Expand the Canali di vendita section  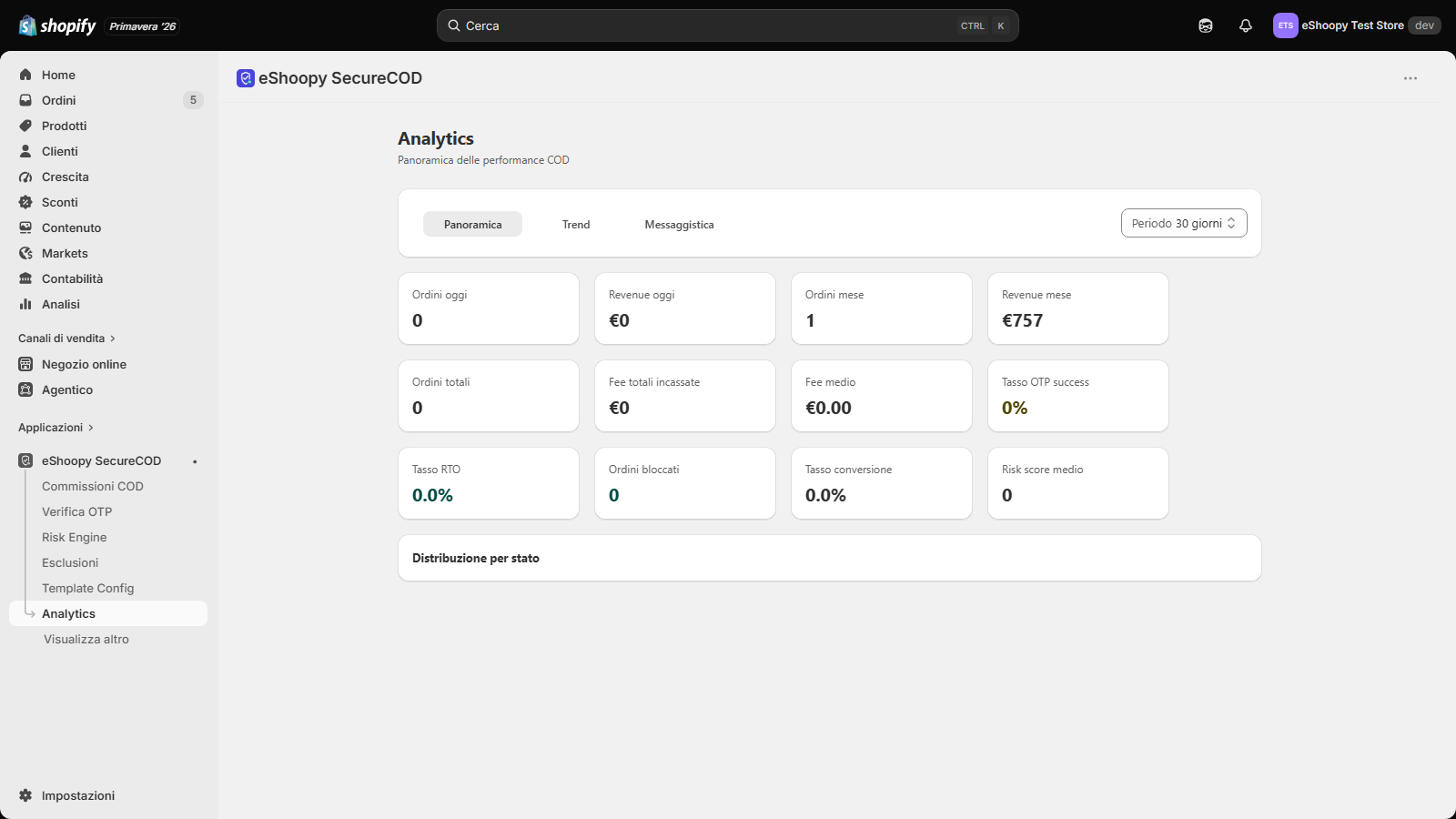click(67, 339)
